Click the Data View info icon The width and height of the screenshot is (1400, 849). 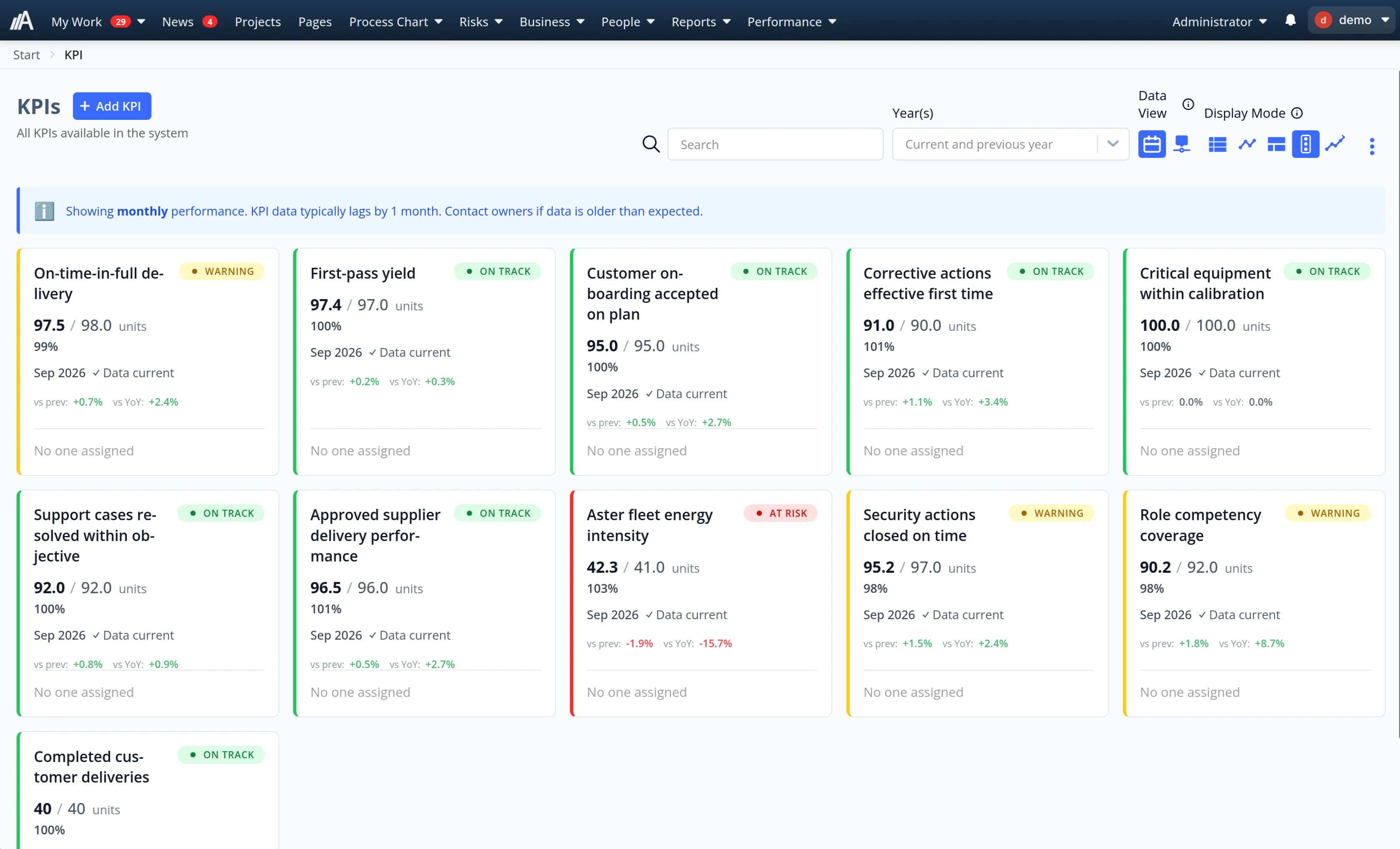pyautogui.click(x=1187, y=104)
